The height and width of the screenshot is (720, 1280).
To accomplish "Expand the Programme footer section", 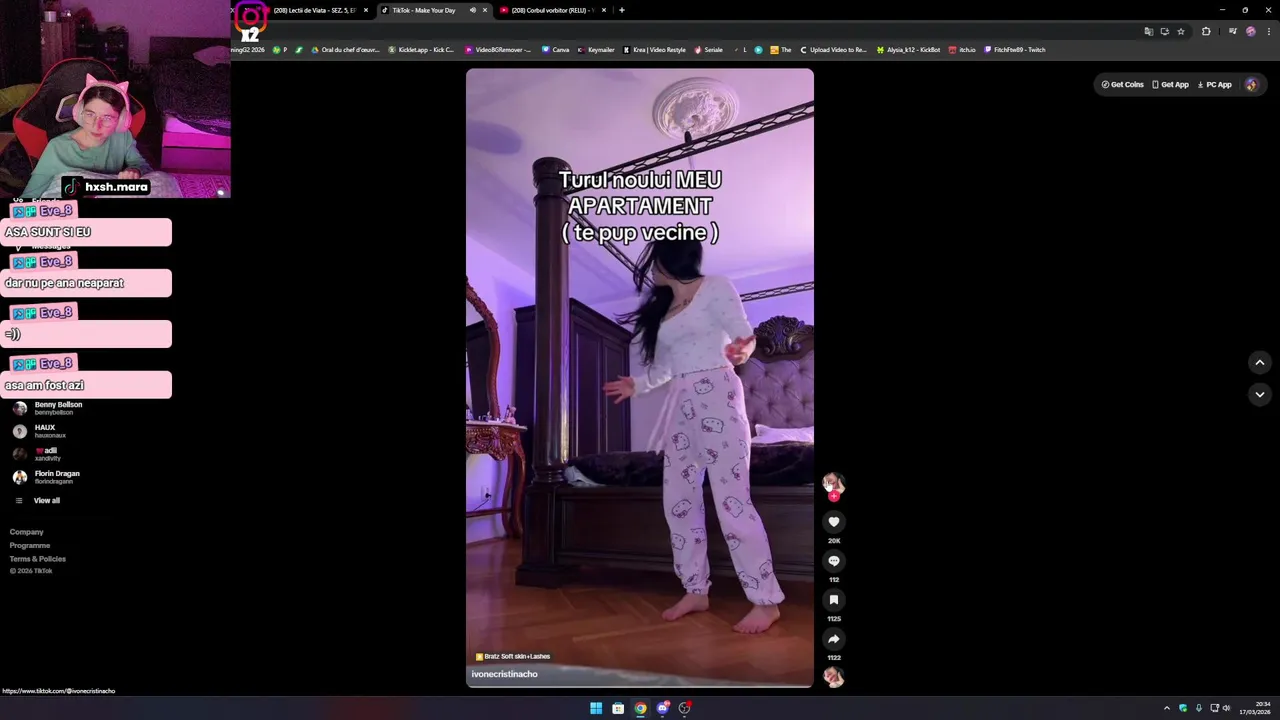I will point(30,545).
